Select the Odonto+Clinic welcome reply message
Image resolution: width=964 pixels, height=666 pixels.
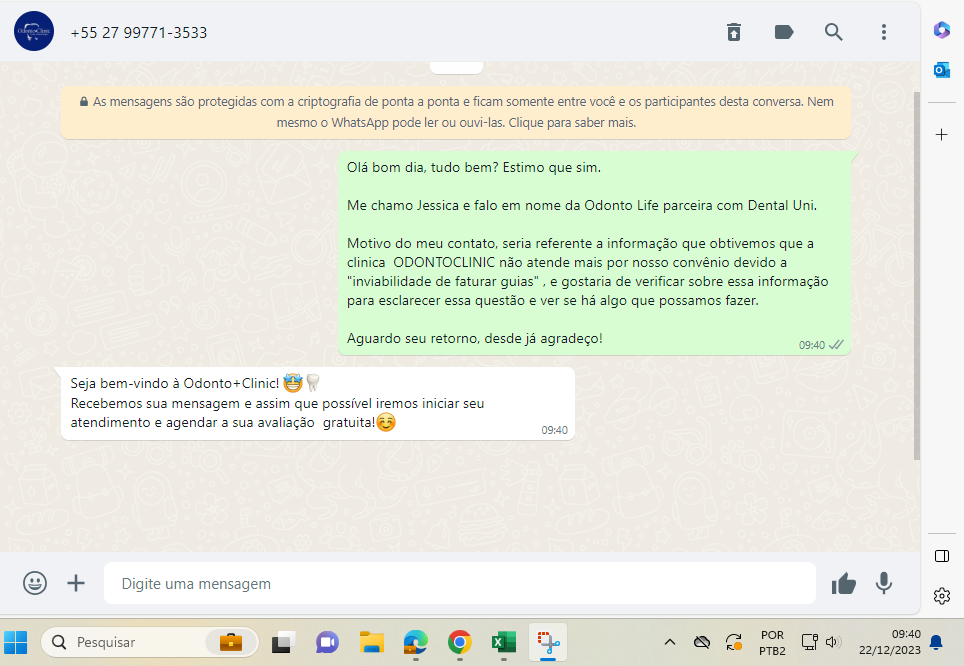318,403
